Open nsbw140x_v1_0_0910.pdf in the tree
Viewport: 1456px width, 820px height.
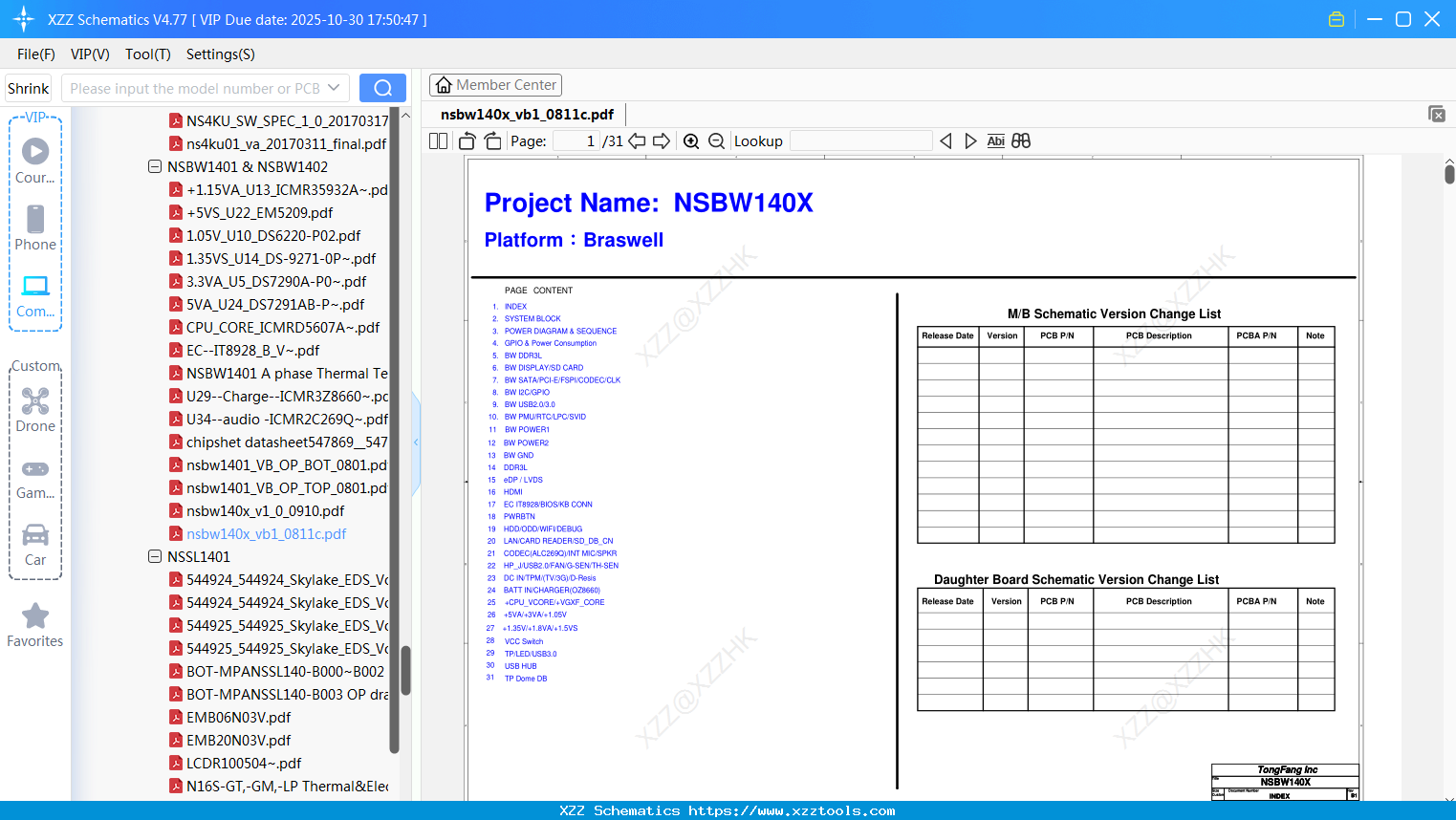click(266, 510)
